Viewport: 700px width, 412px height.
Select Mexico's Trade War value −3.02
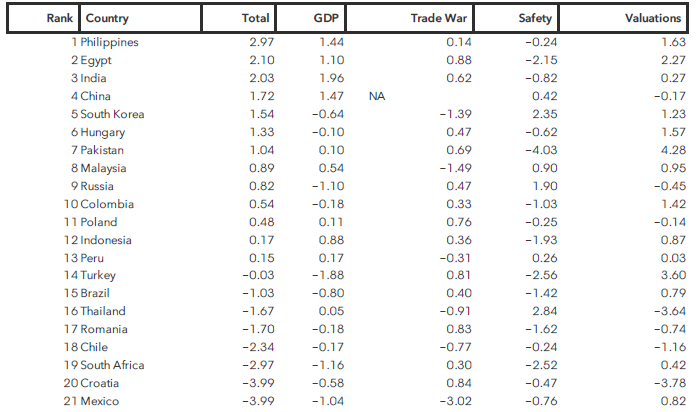pyautogui.click(x=453, y=402)
